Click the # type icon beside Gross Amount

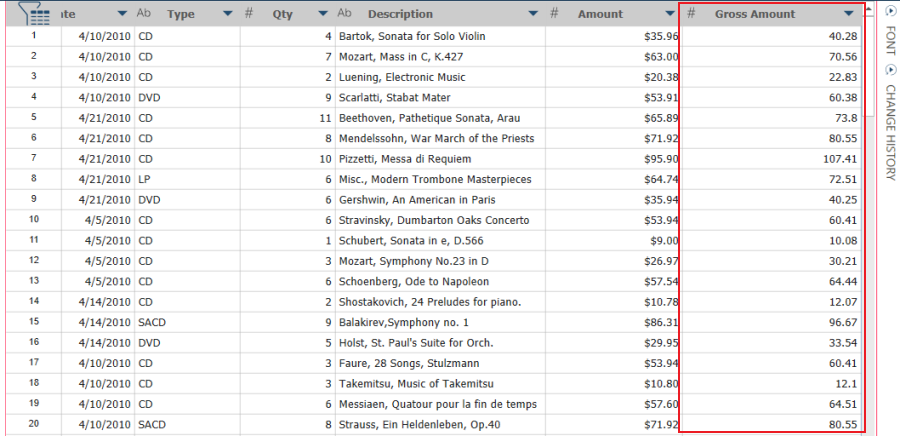click(692, 14)
